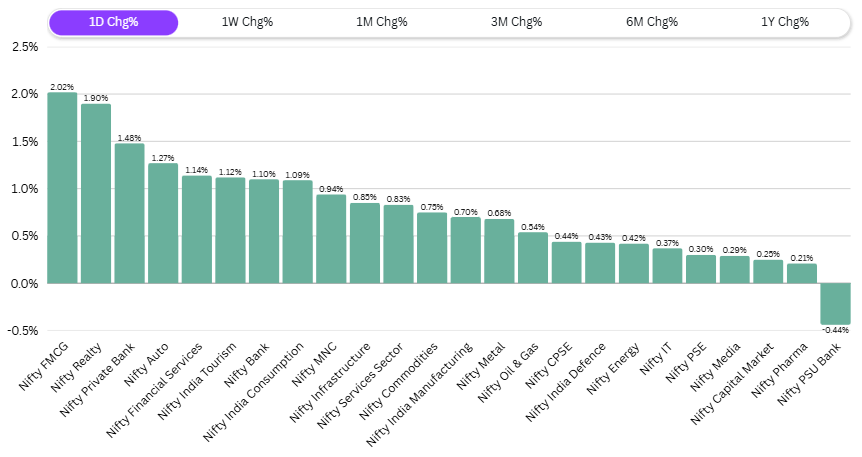Viewport: 862px width, 457px height.
Task: Click the Nifty FMCG bar
Action: point(62,188)
